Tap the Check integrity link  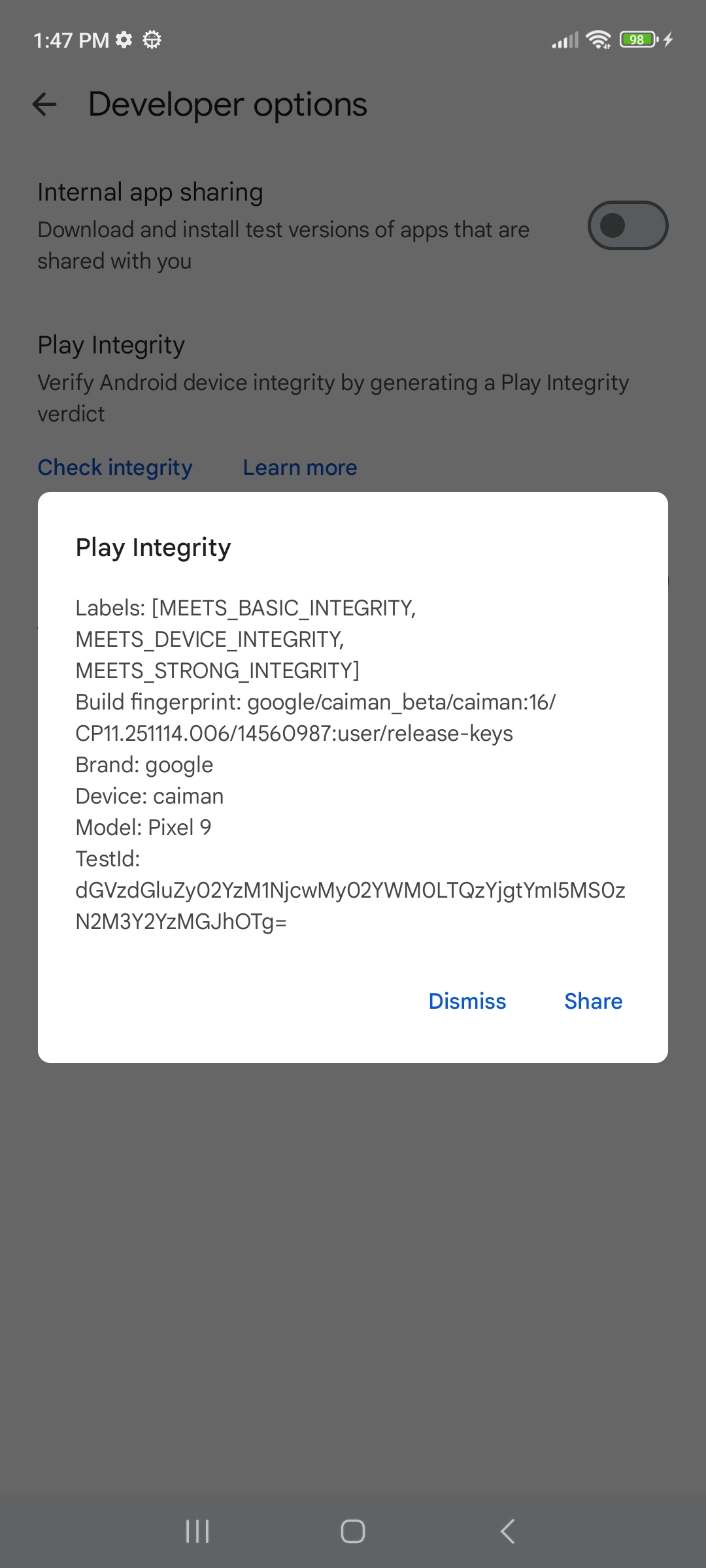(115, 467)
